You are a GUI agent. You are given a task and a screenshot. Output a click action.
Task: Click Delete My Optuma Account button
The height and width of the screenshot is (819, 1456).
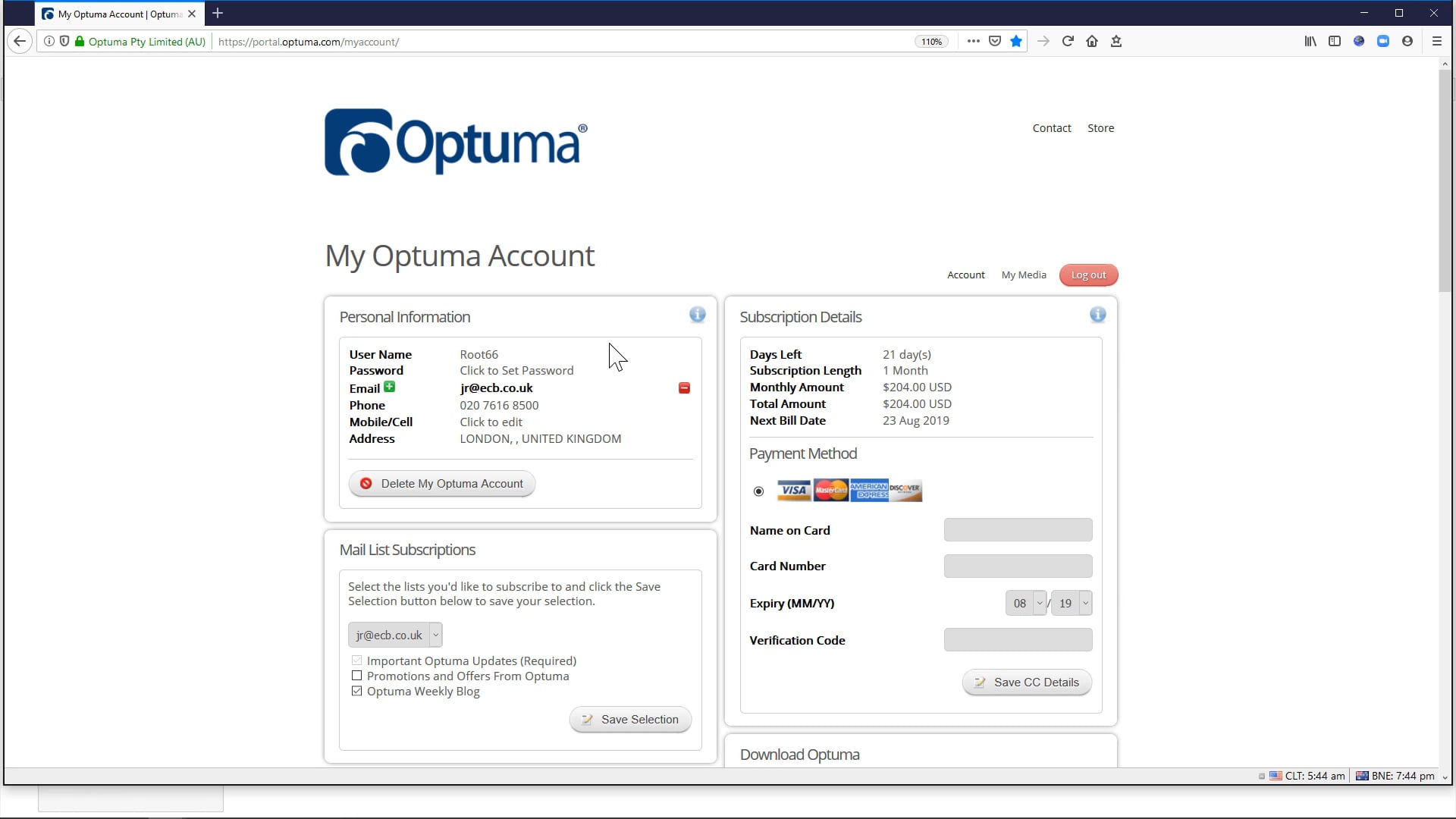(442, 484)
